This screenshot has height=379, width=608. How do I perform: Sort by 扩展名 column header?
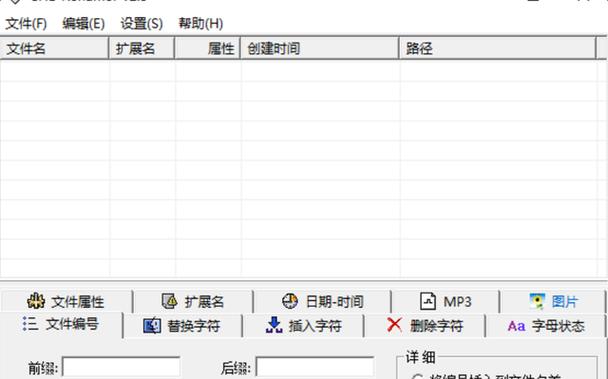coord(142,48)
